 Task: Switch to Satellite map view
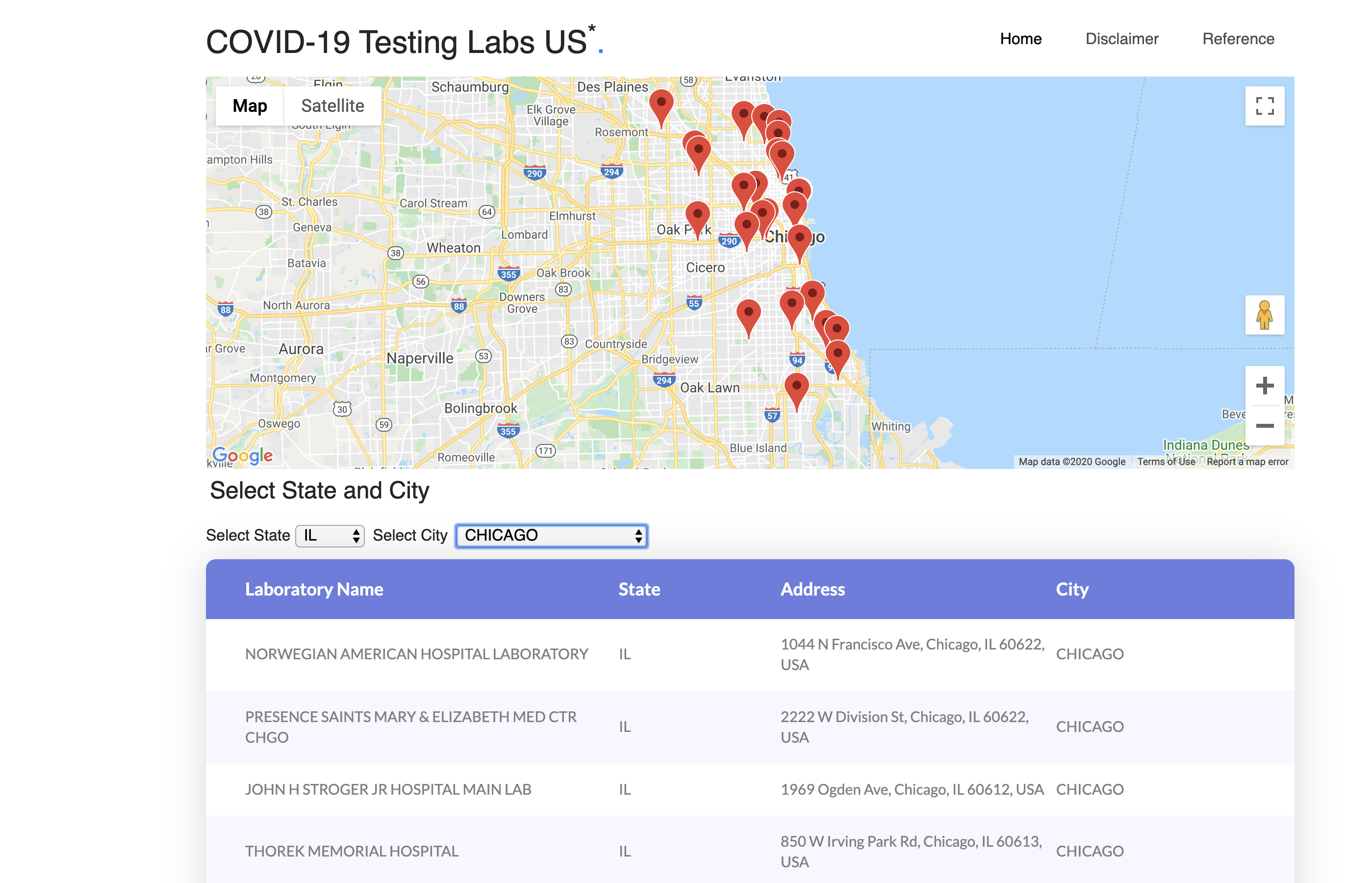pos(332,105)
